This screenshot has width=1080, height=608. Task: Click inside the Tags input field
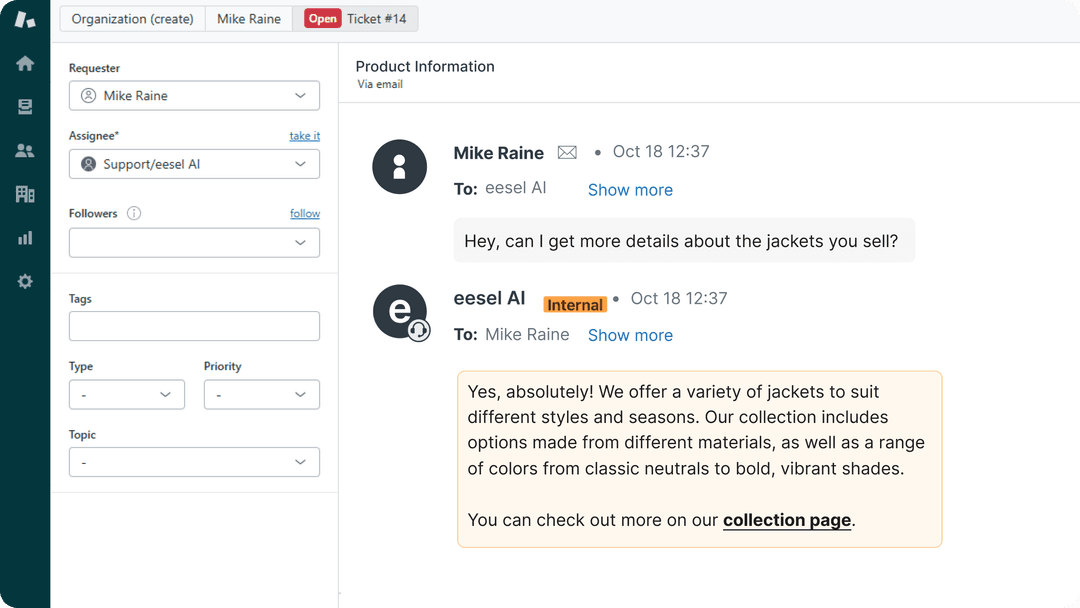click(194, 326)
